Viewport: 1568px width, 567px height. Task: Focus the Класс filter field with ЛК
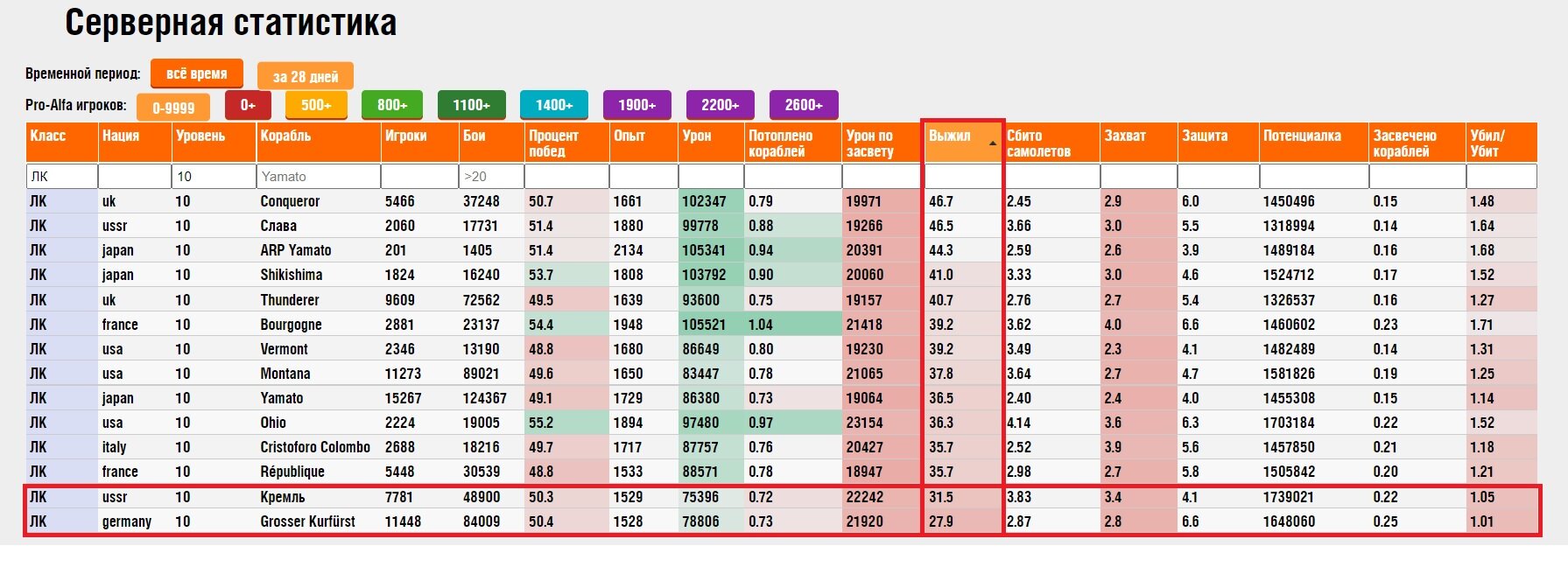point(61,176)
